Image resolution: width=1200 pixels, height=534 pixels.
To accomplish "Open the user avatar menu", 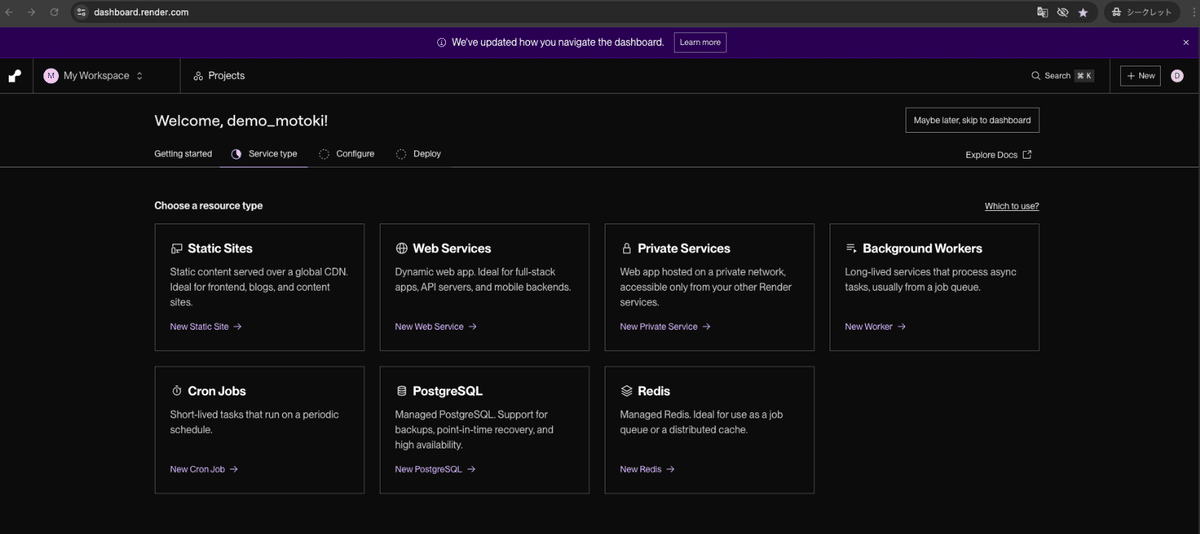I will (x=1177, y=76).
